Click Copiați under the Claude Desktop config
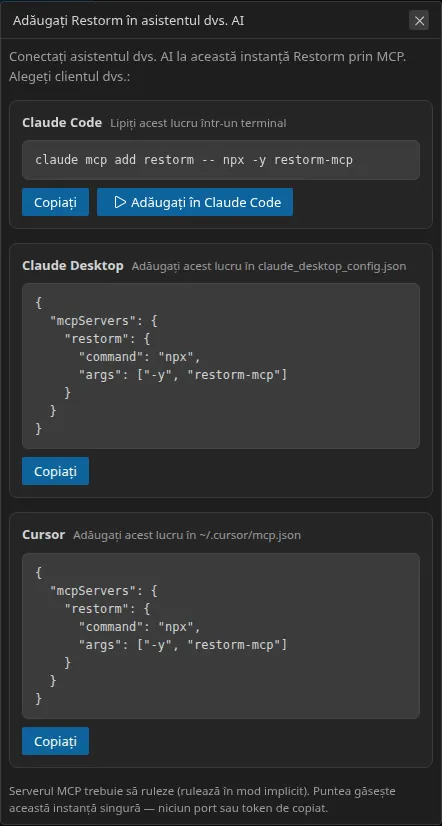This screenshot has height=826, width=442. tap(55, 471)
